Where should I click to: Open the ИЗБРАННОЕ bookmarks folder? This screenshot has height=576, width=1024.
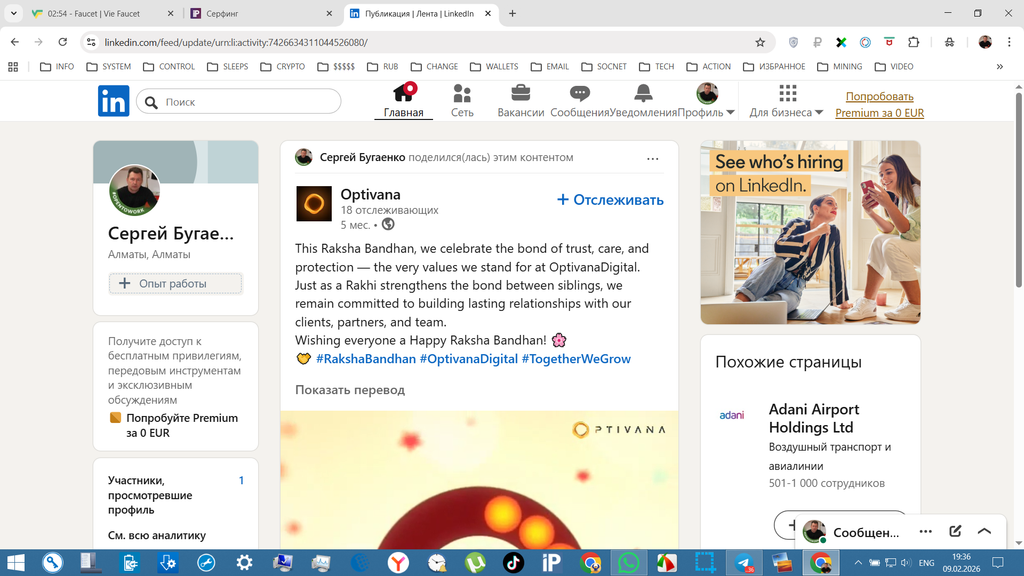click(x=775, y=67)
